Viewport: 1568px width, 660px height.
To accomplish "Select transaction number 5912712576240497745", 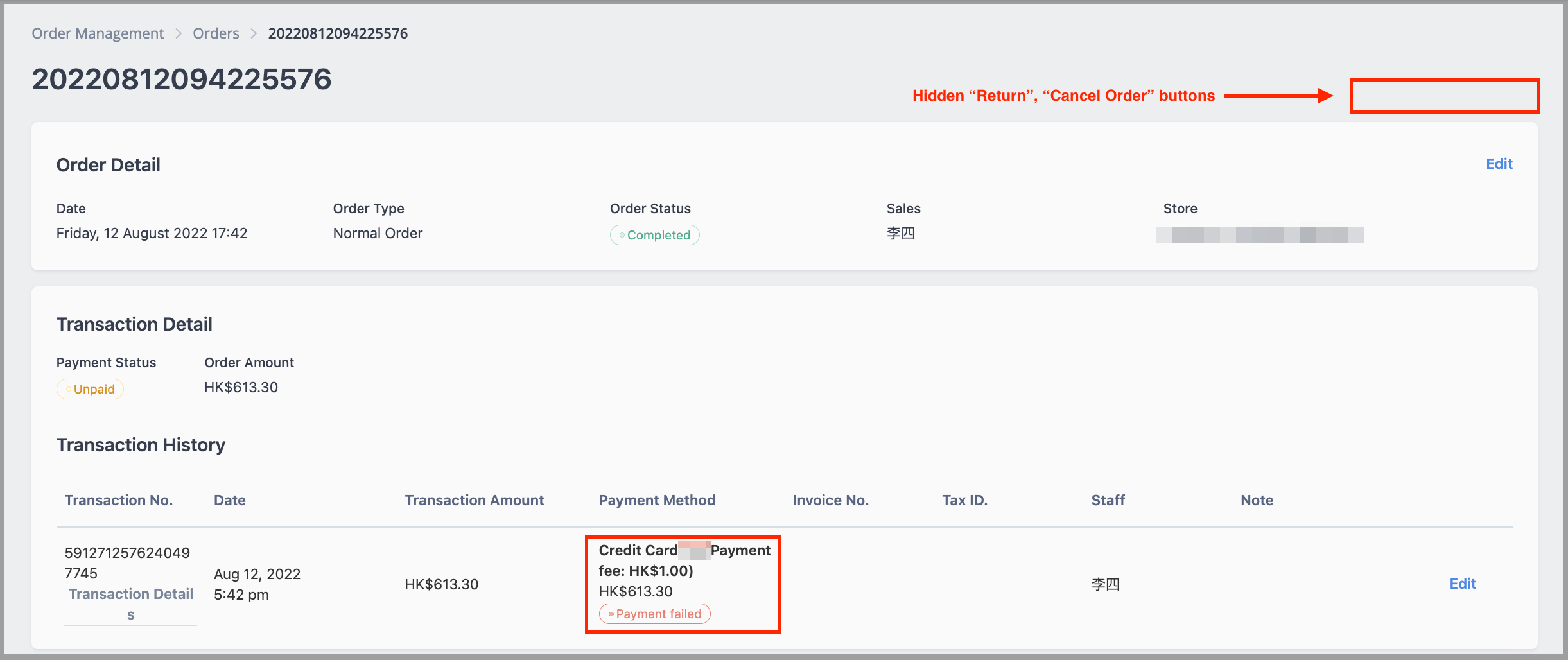I will (x=127, y=563).
